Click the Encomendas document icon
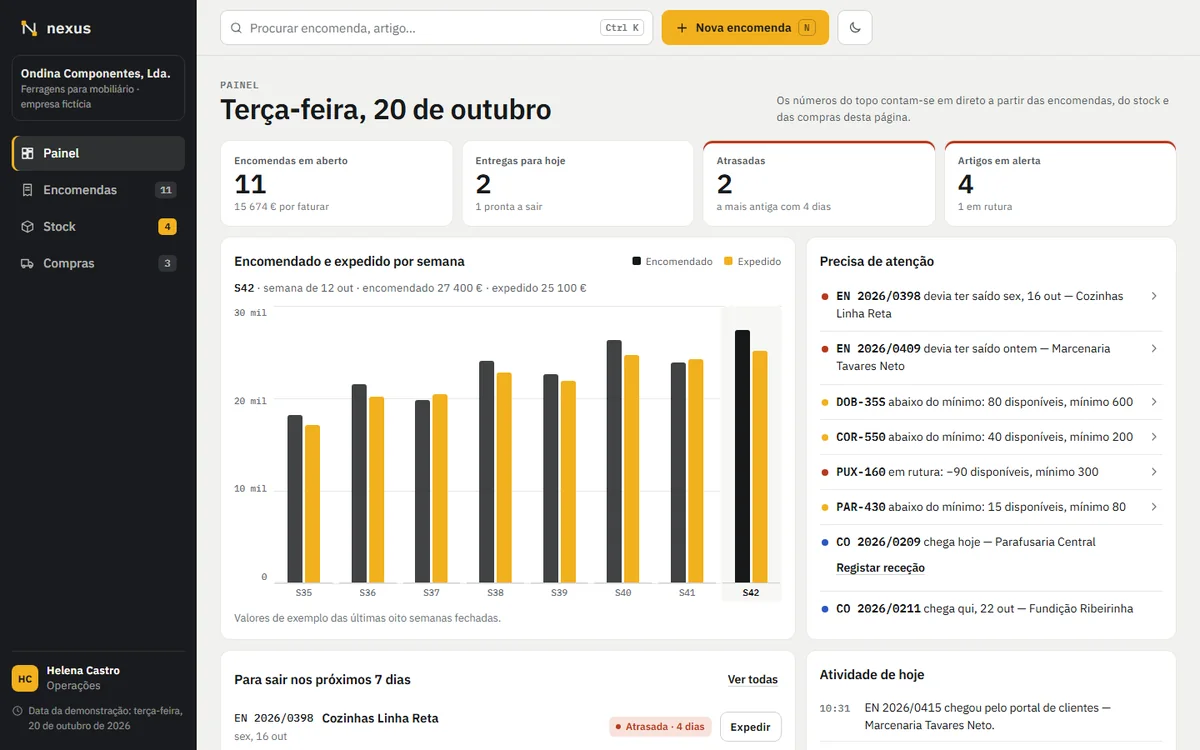Image resolution: width=1200 pixels, height=750 pixels. pos(28,190)
